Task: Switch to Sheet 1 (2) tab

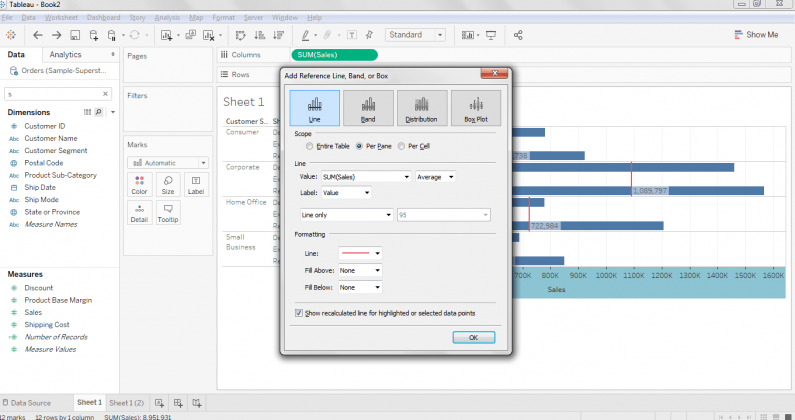Action: pyautogui.click(x=126, y=403)
